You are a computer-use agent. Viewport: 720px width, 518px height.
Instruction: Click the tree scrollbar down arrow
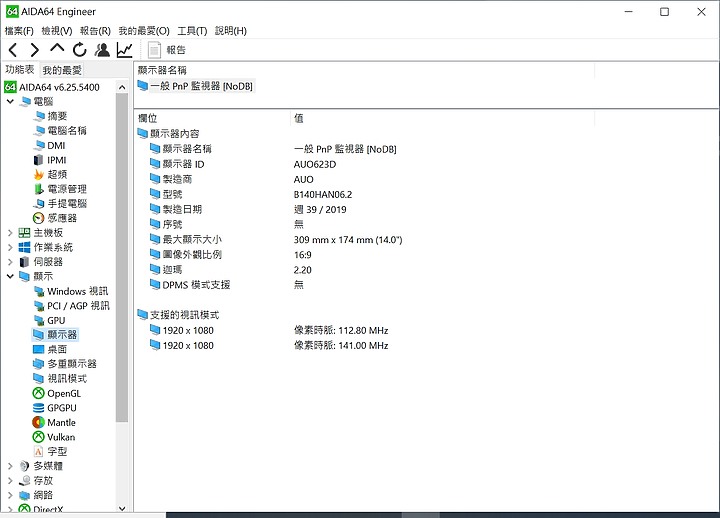tap(122, 508)
